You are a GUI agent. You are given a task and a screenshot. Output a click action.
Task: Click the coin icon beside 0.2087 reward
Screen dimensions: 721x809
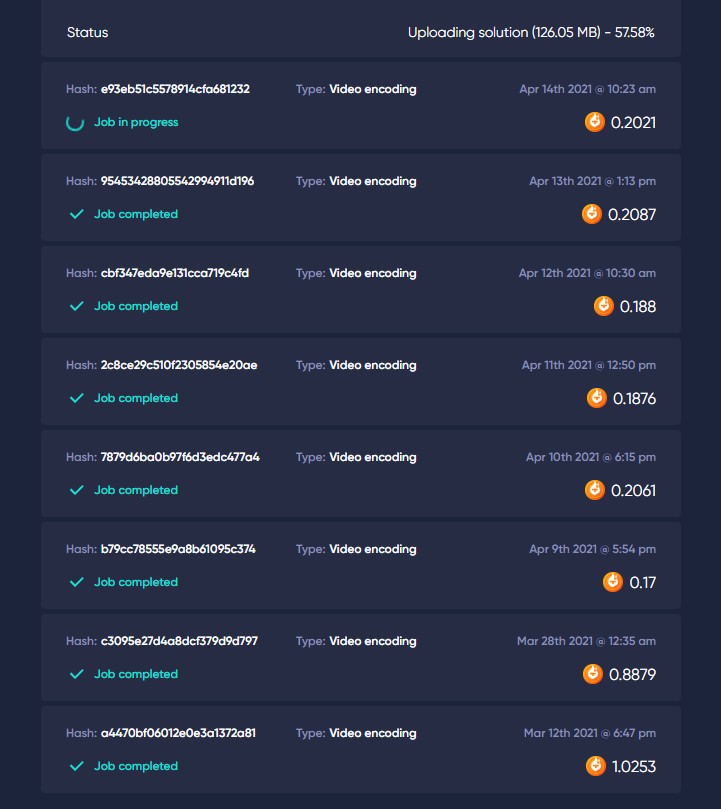coord(591,214)
